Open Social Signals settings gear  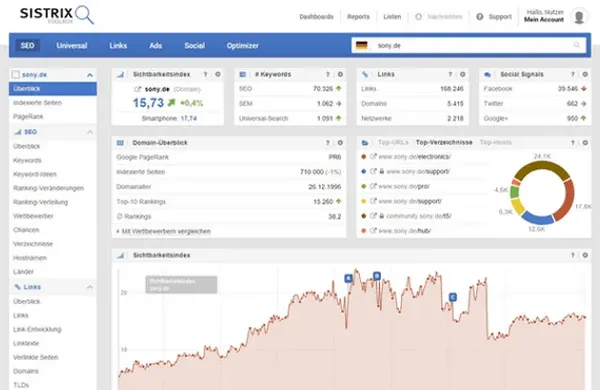585,74
